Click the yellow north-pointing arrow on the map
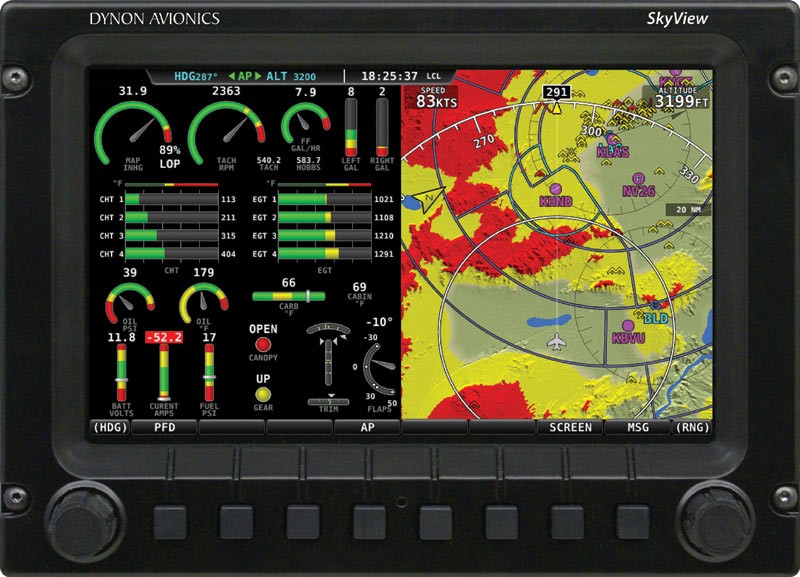The width and height of the screenshot is (800, 577). click(x=428, y=199)
